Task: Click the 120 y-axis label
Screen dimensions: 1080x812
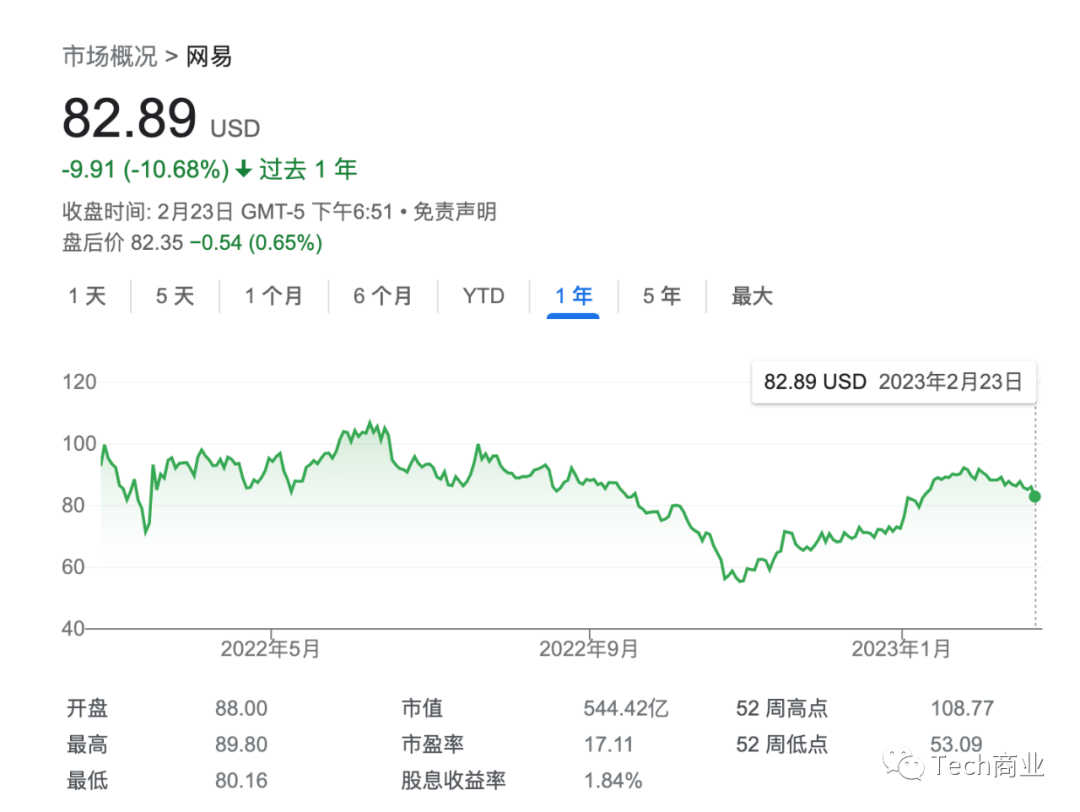Action: 79,382
